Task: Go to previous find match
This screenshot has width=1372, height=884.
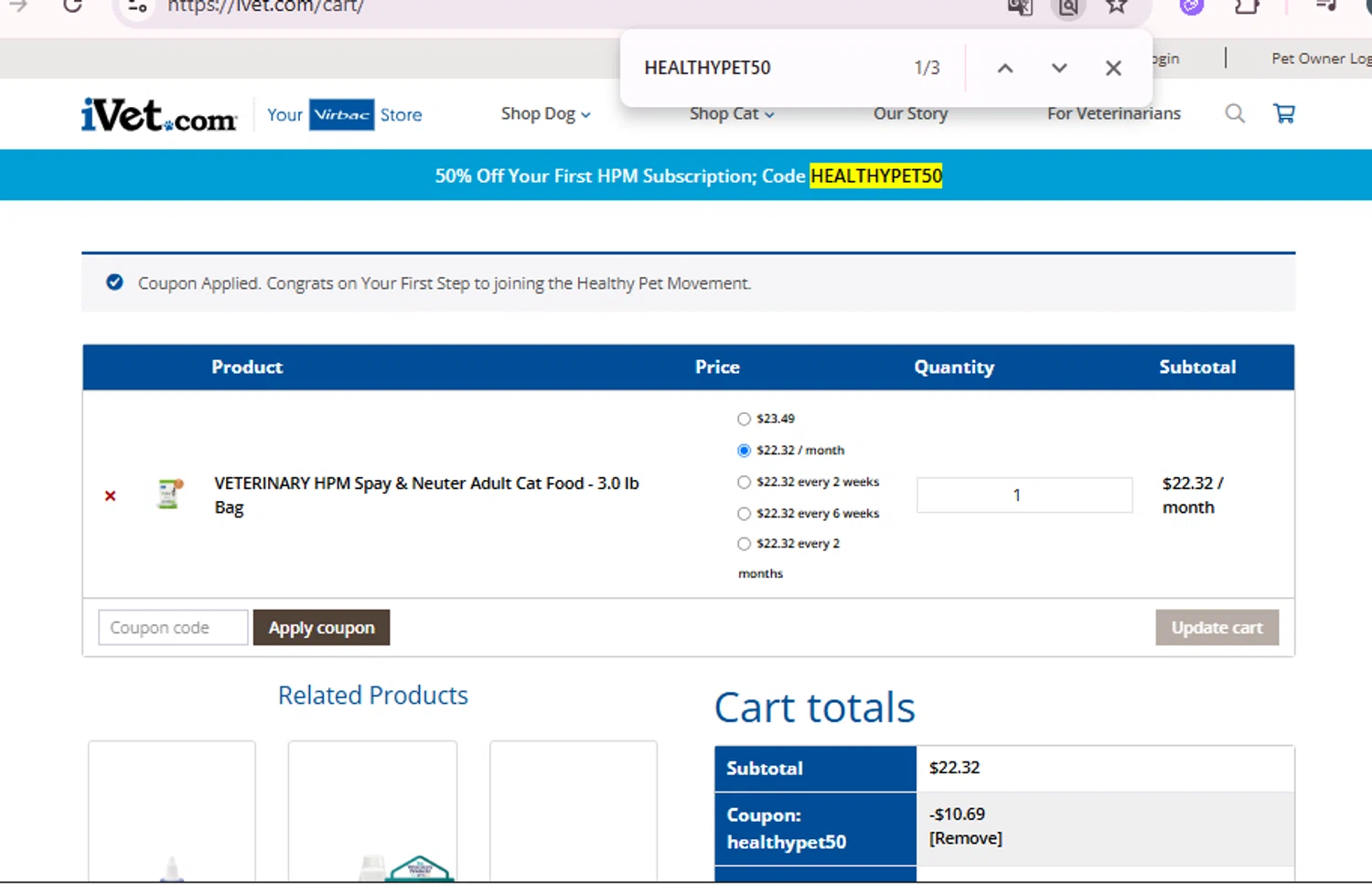Action: tap(1005, 68)
